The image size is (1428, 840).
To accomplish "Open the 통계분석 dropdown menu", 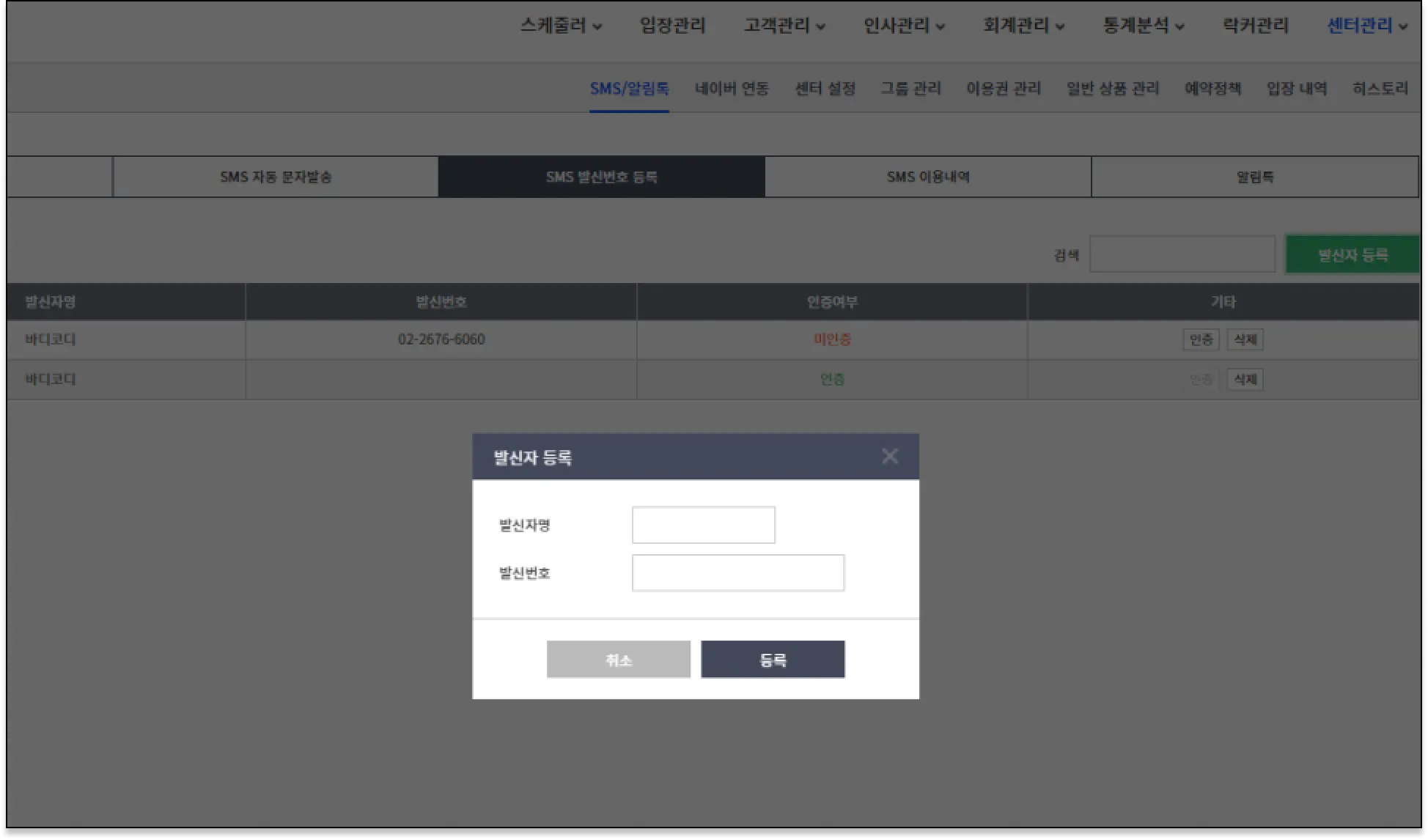I will pyautogui.click(x=1144, y=26).
